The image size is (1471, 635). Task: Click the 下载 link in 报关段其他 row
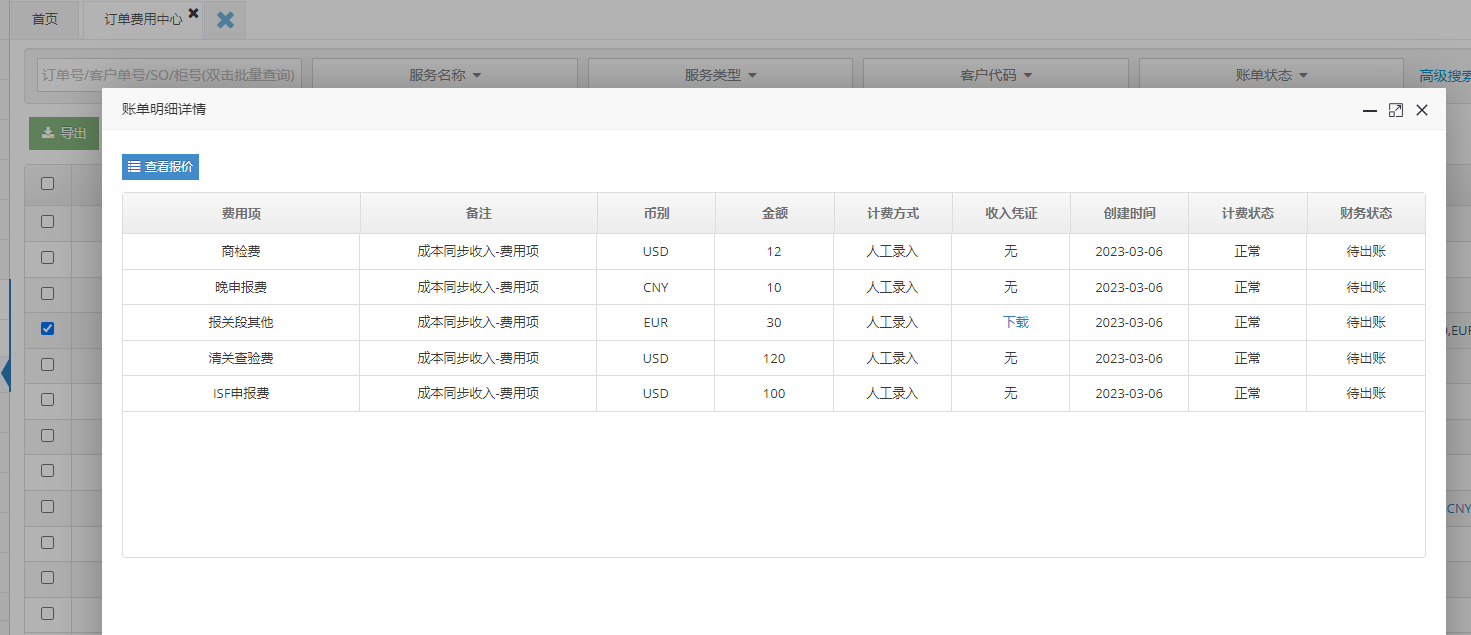(x=1016, y=322)
